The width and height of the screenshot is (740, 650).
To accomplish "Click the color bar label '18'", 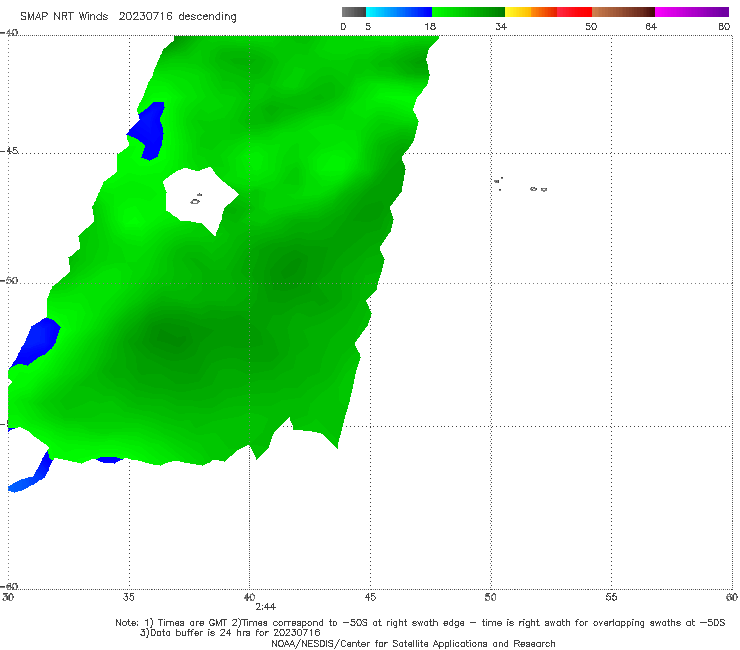I will tap(430, 27).
